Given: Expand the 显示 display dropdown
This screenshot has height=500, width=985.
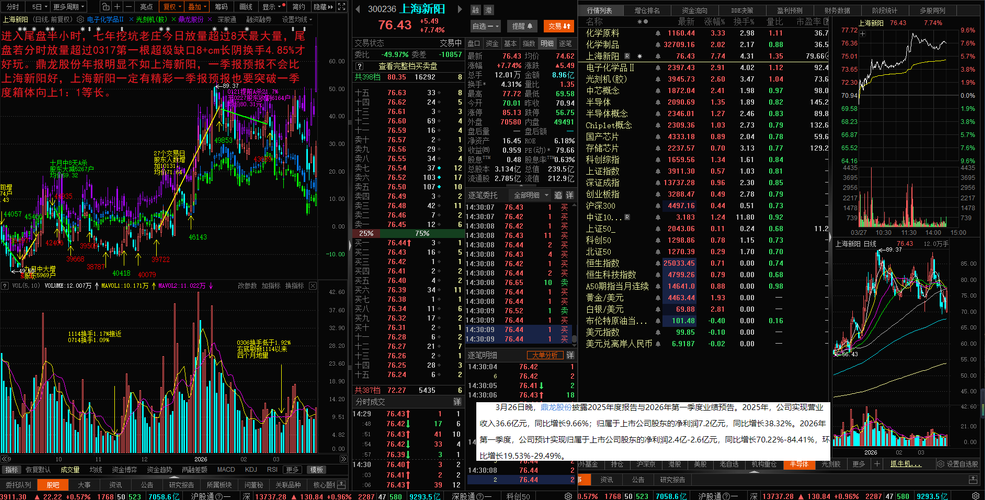Looking at the screenshot, I should click(271, 7).
